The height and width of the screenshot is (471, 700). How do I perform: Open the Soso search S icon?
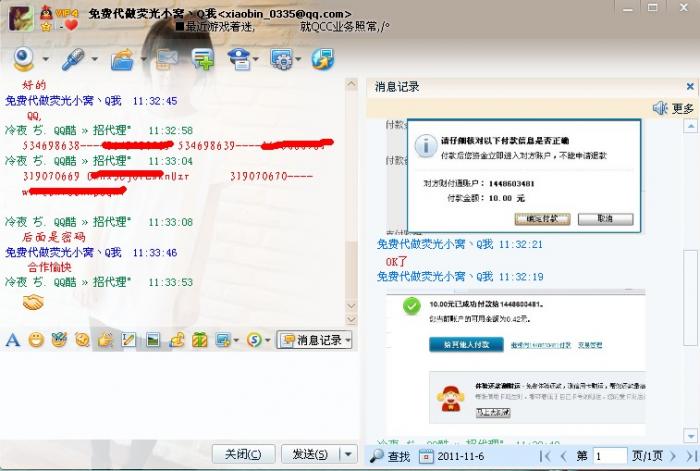click(254, 340)
